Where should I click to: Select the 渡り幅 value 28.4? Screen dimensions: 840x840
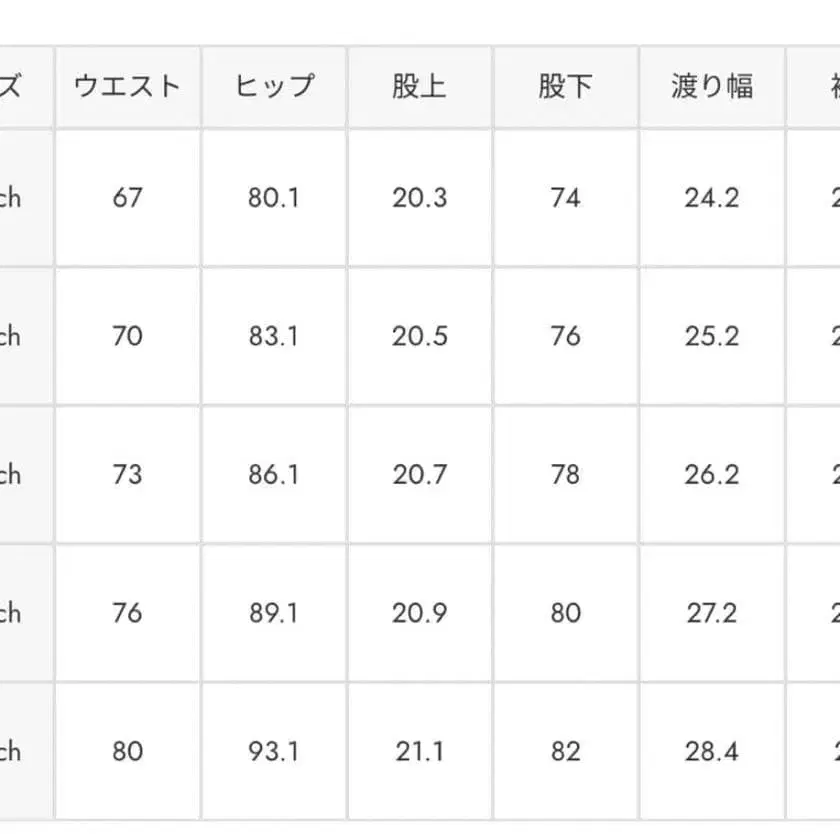click(711, 750)
